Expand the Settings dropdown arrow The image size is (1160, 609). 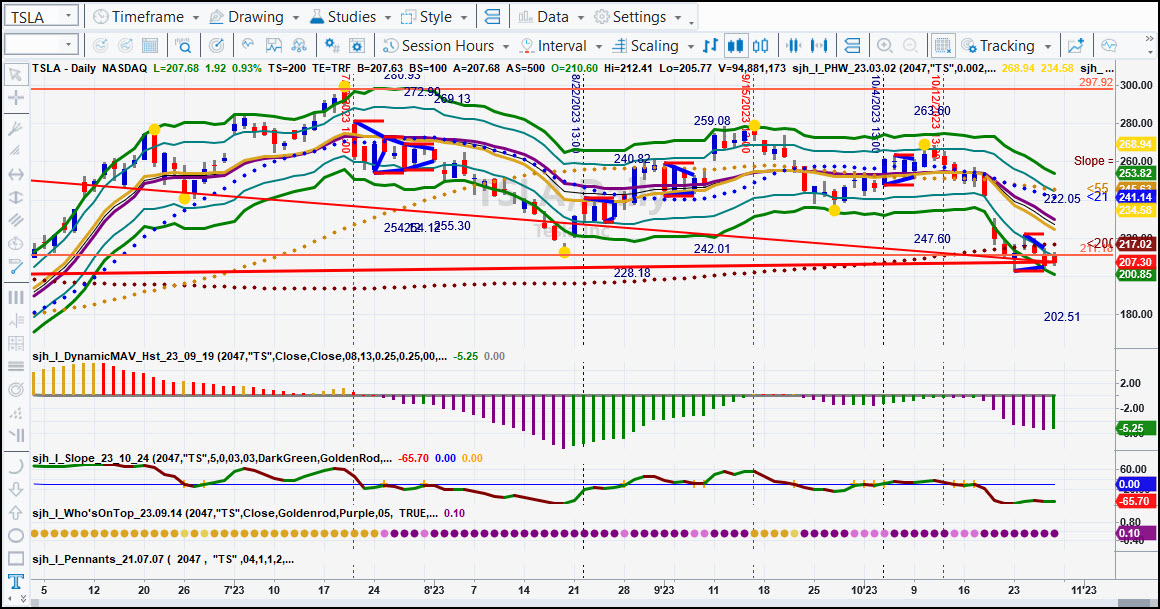tap(679, 17)
